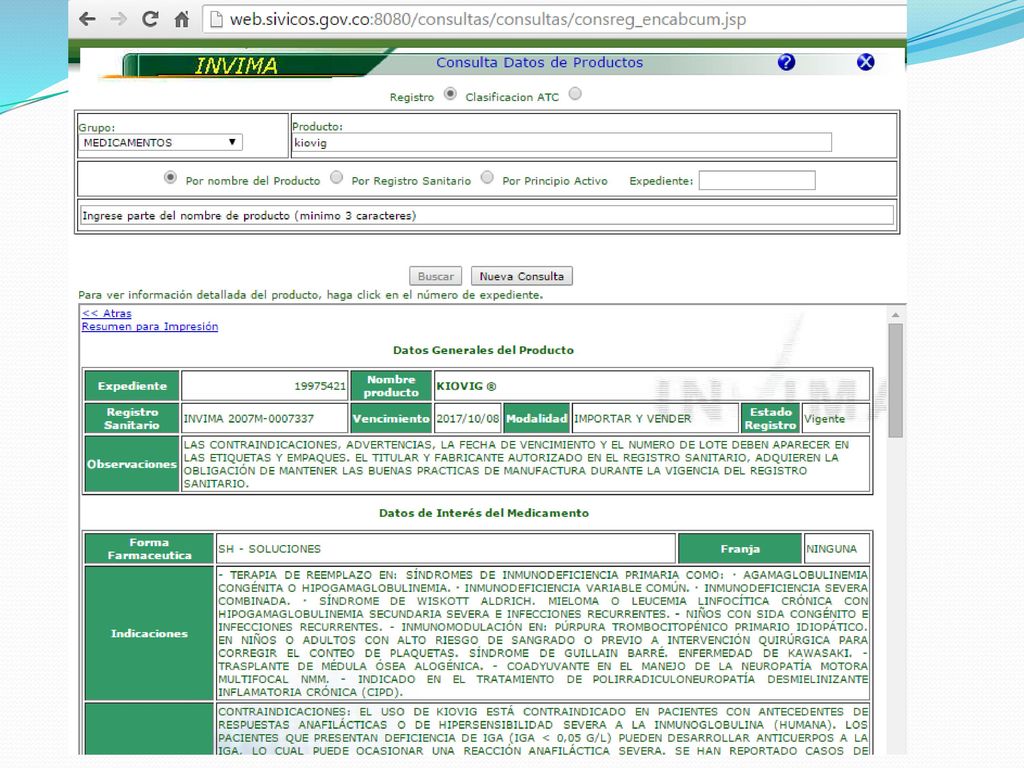Click the Producto field containing kiovig
The height and width of the screenshot is (768, 1024).
[562, 142]
